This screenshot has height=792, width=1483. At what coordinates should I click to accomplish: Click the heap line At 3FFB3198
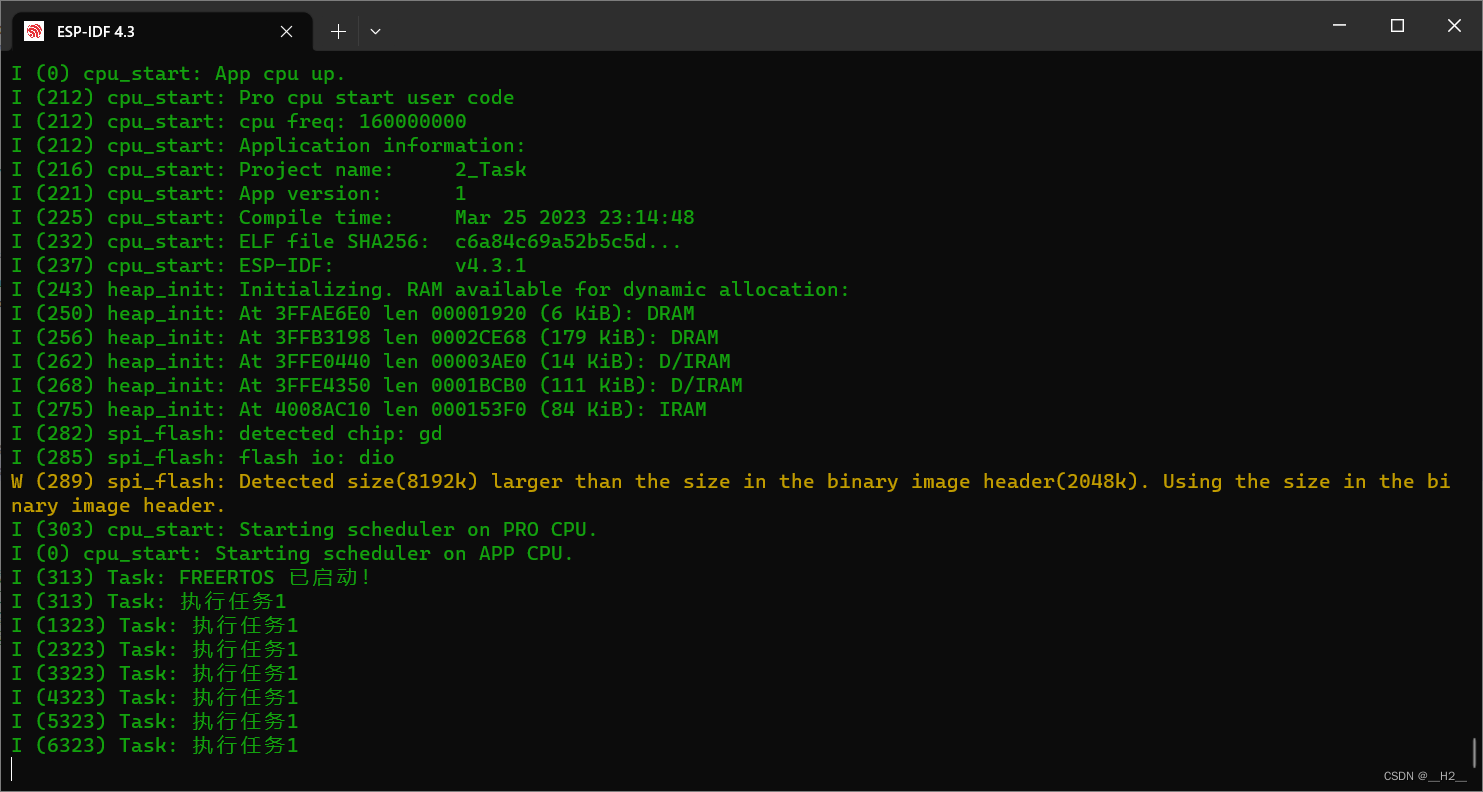[x=364, y=338]
